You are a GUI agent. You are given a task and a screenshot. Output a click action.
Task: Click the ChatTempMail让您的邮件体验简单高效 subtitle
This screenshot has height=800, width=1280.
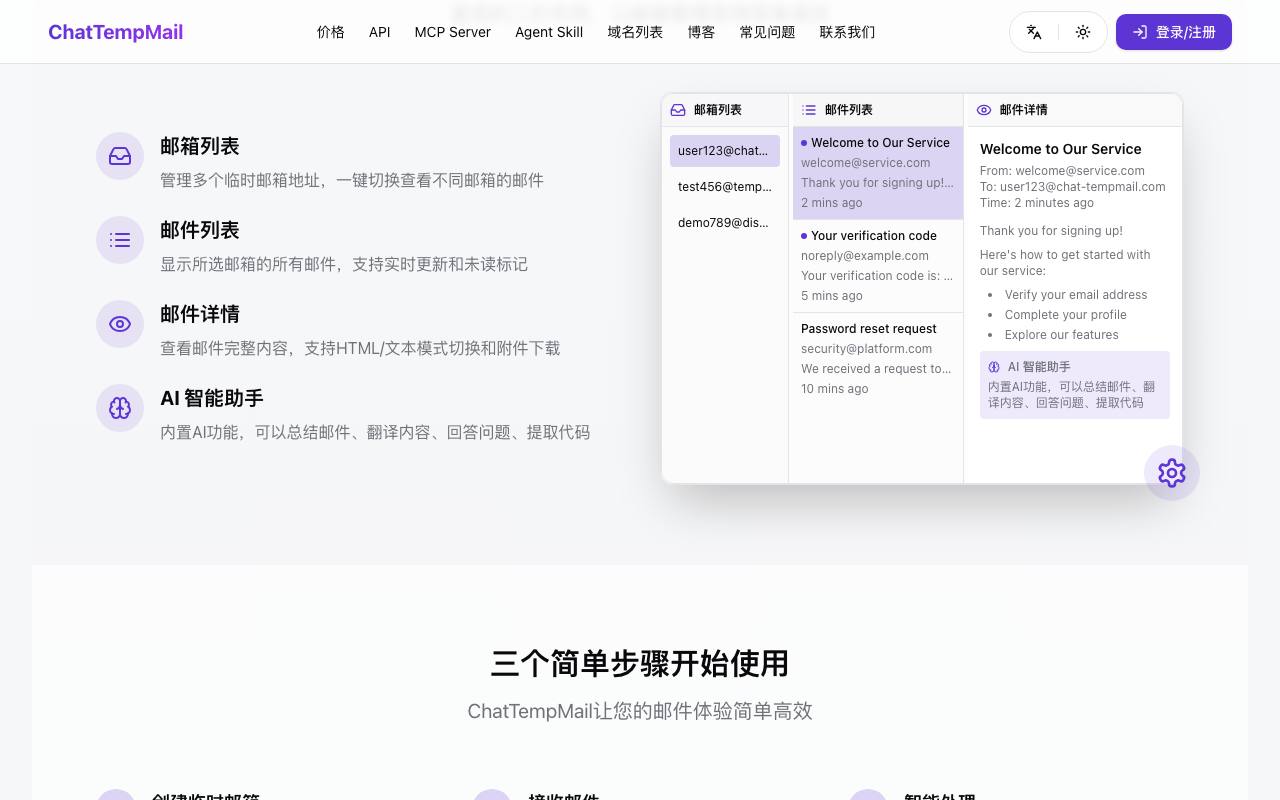click(x=640, y=711)
